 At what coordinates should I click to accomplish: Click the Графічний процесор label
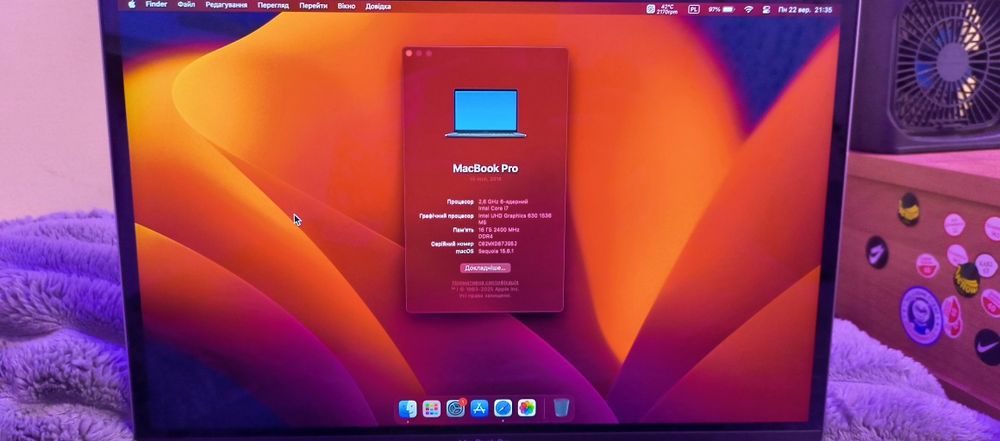point(446,216)
